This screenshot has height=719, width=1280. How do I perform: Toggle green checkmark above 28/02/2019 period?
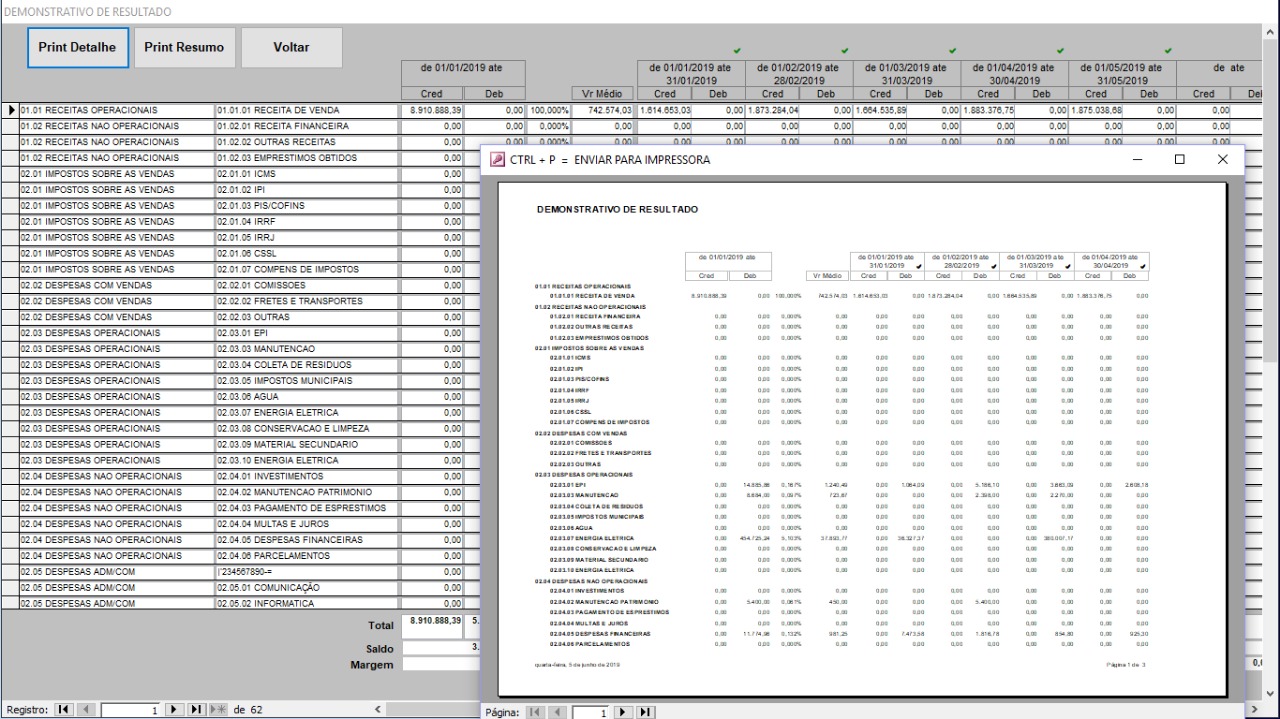pyautogui.click(x=845, y=51)
